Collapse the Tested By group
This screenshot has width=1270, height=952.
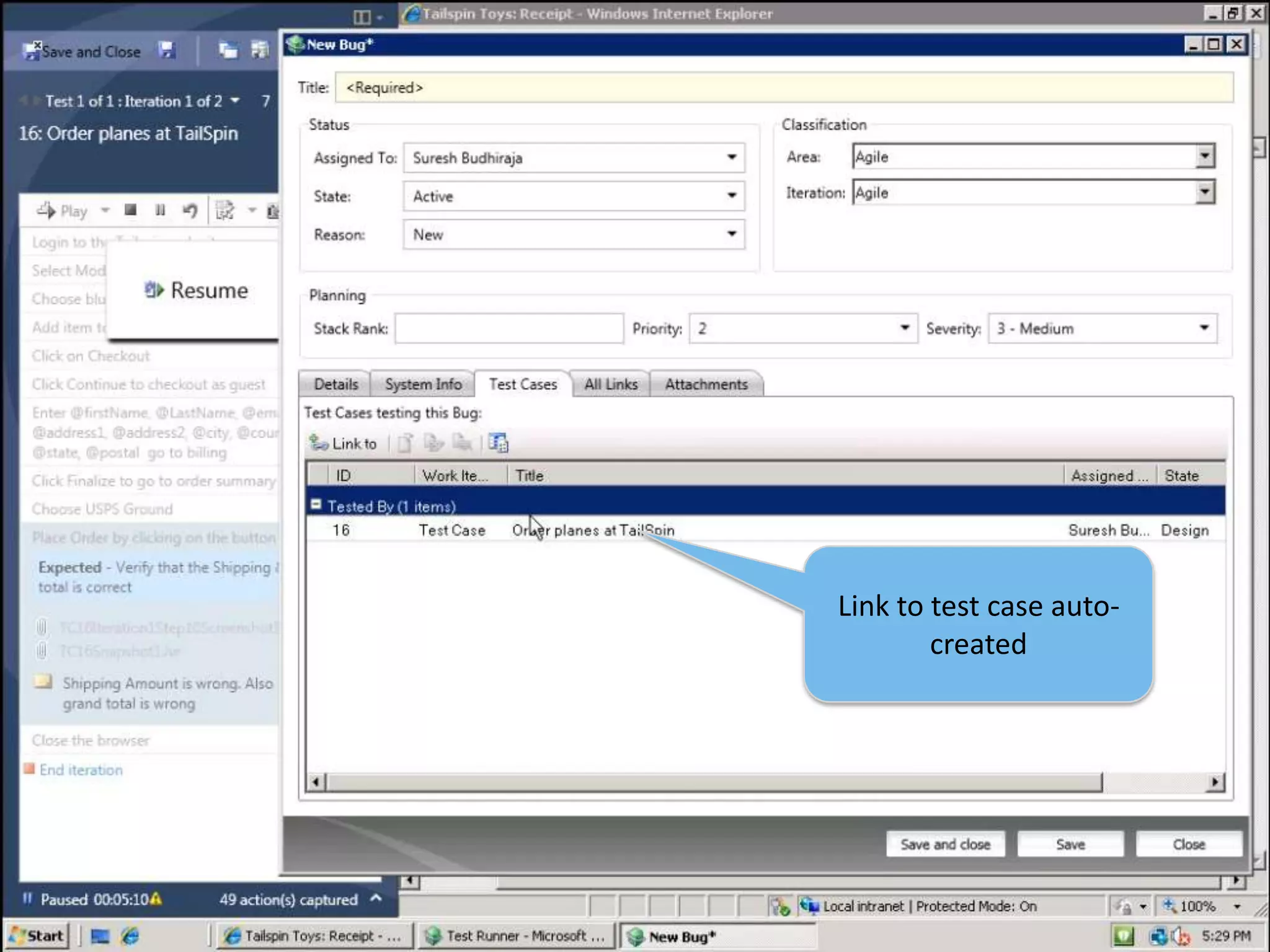(316, 505)
